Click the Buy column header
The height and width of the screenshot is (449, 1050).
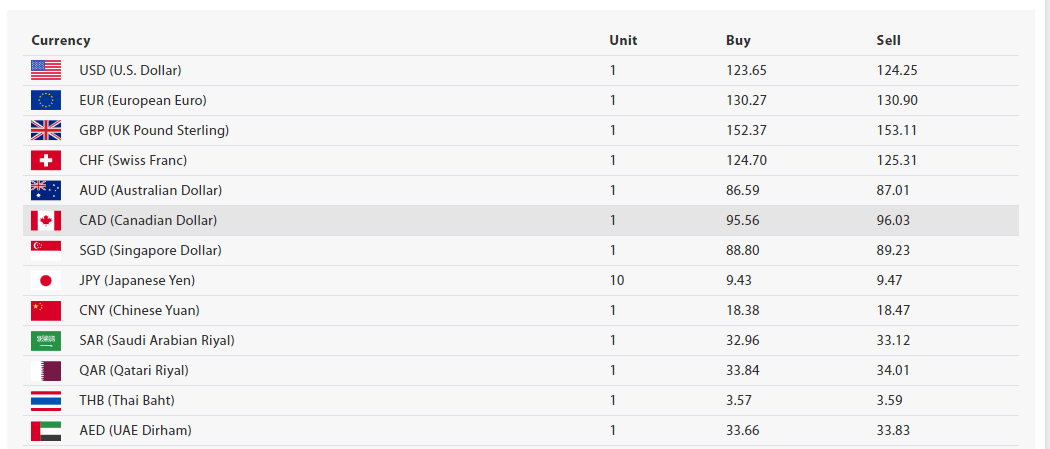tap(738, 40)
